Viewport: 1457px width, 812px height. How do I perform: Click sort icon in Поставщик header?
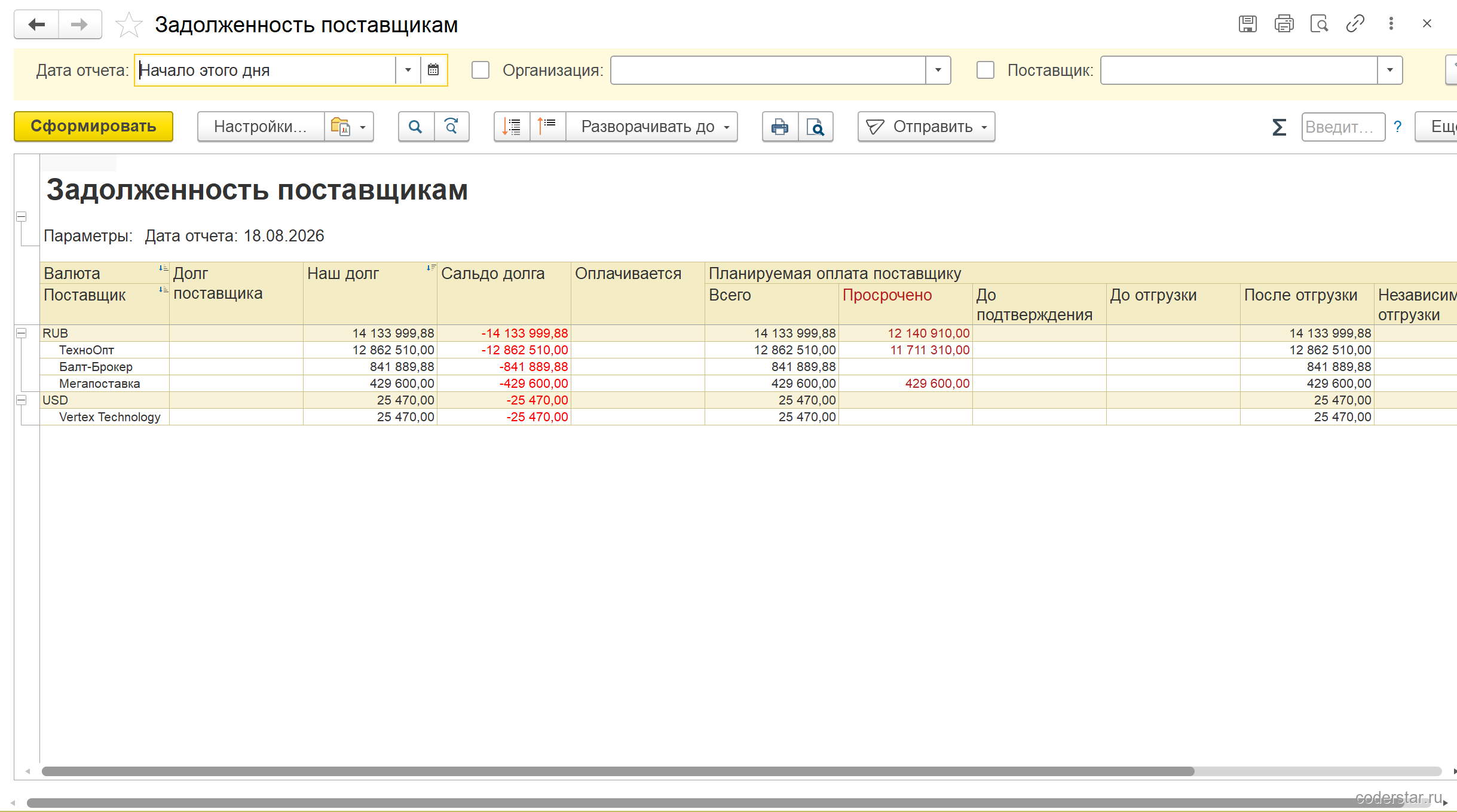(x=163, y=290)
